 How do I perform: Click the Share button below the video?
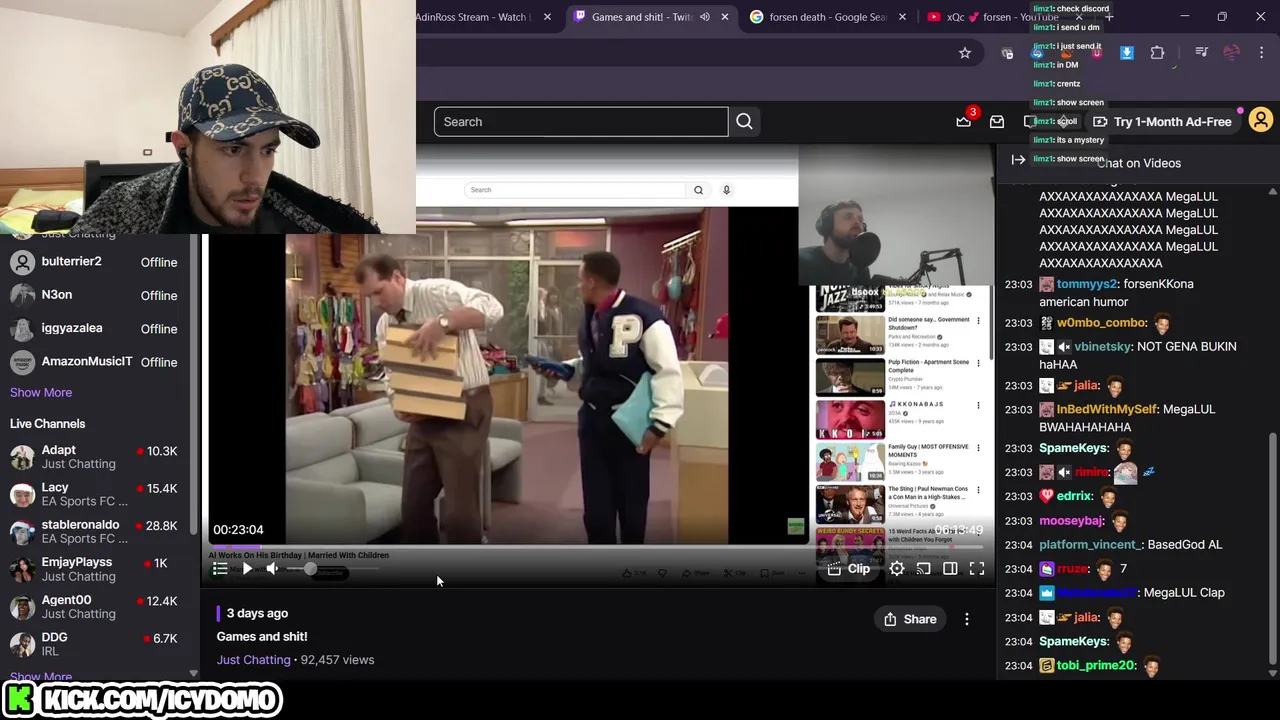click(x=910, y=619)
